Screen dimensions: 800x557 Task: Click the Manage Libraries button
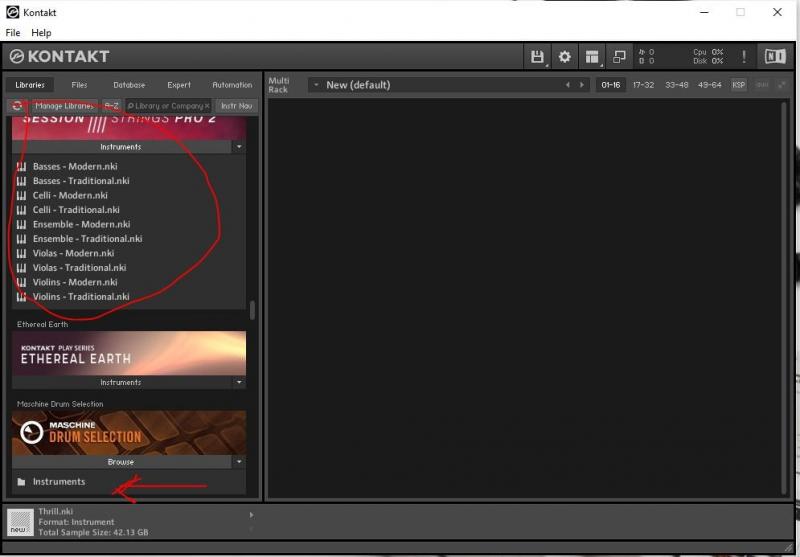tap(64, 106)
